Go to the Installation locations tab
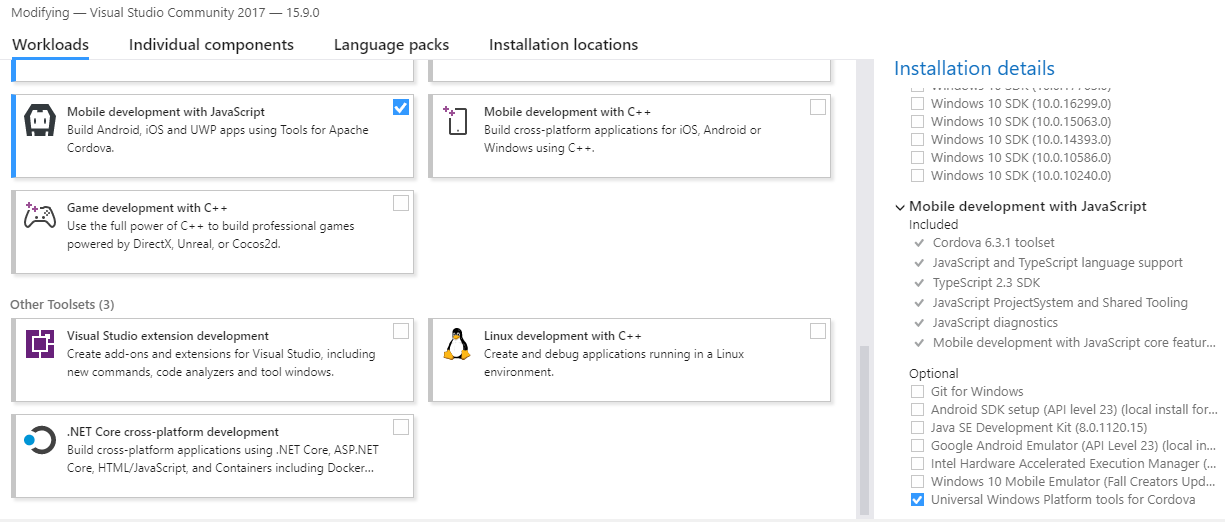 563,45
